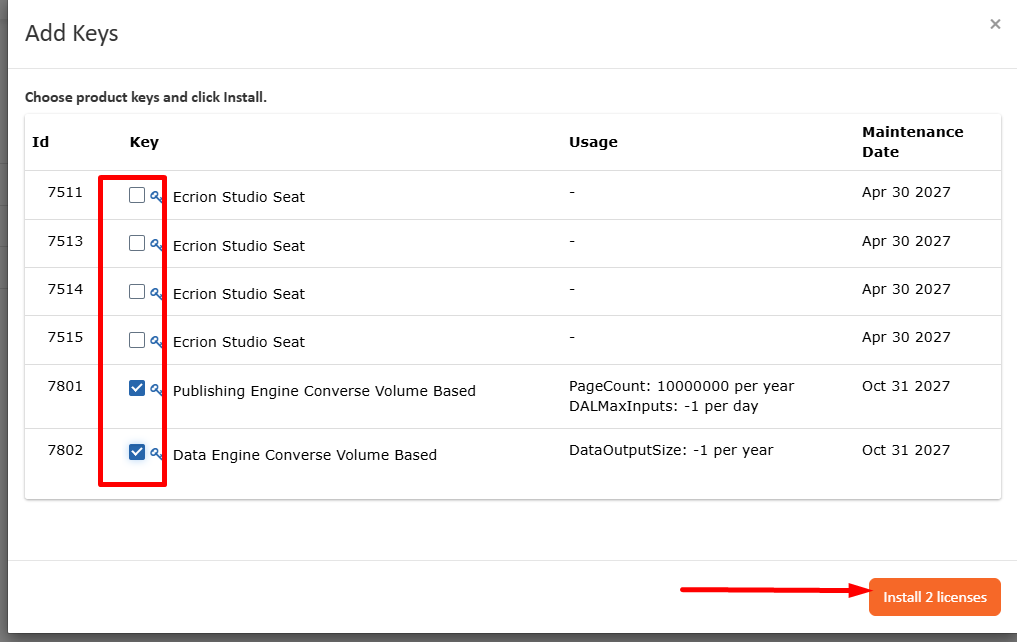Click the Publishing Engine Converse Volume Based text
The image size is (1017, 642).
point(324,391)
